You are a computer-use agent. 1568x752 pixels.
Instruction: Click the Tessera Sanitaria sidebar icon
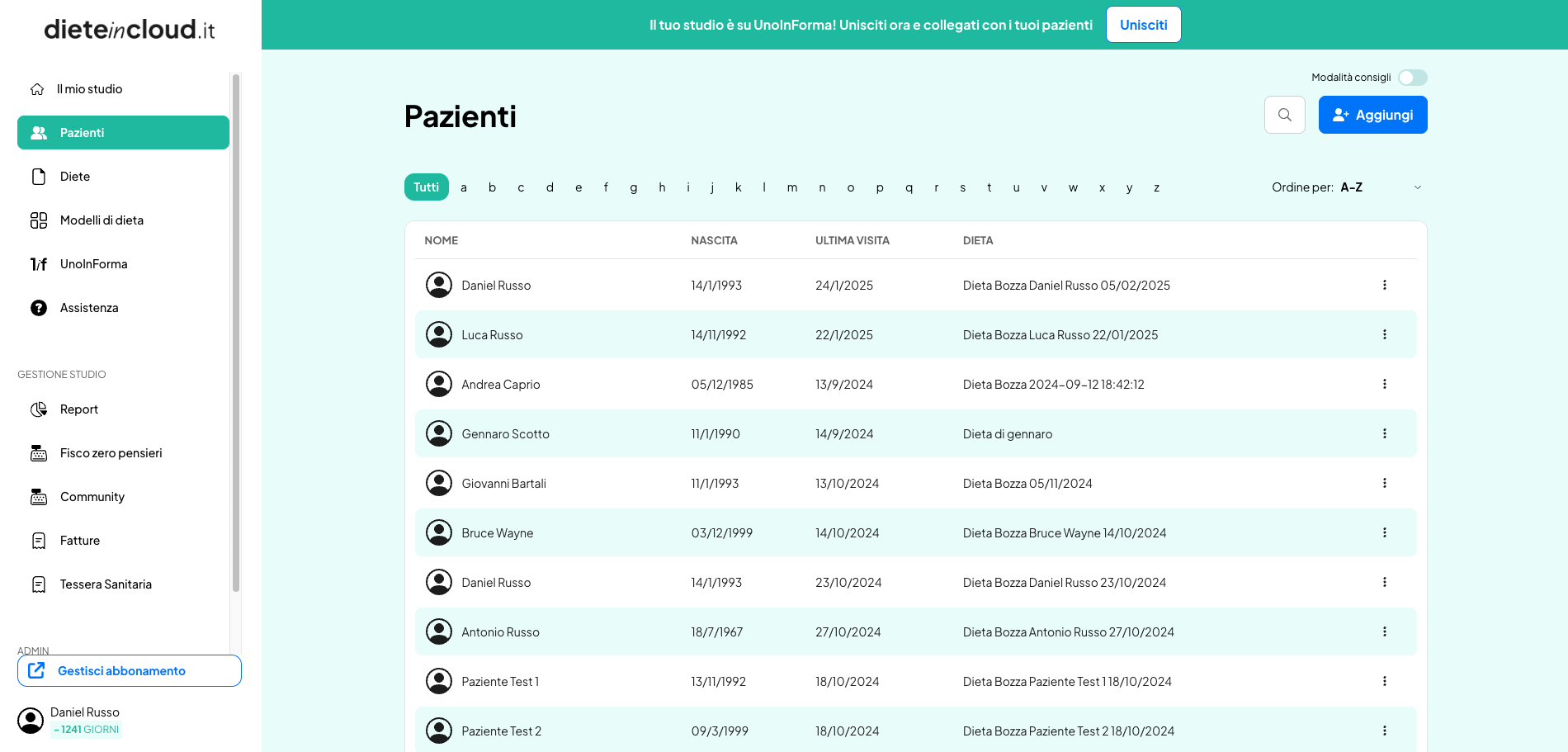[39, 584]
